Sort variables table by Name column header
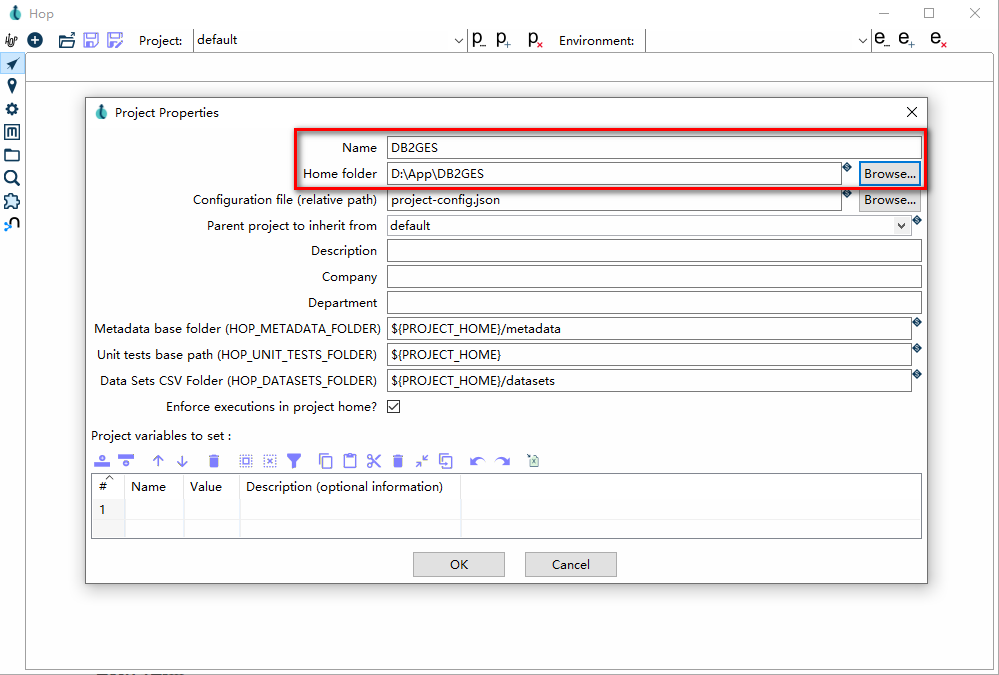The width and height of the screenshot is (999, 675). [148, 486]
